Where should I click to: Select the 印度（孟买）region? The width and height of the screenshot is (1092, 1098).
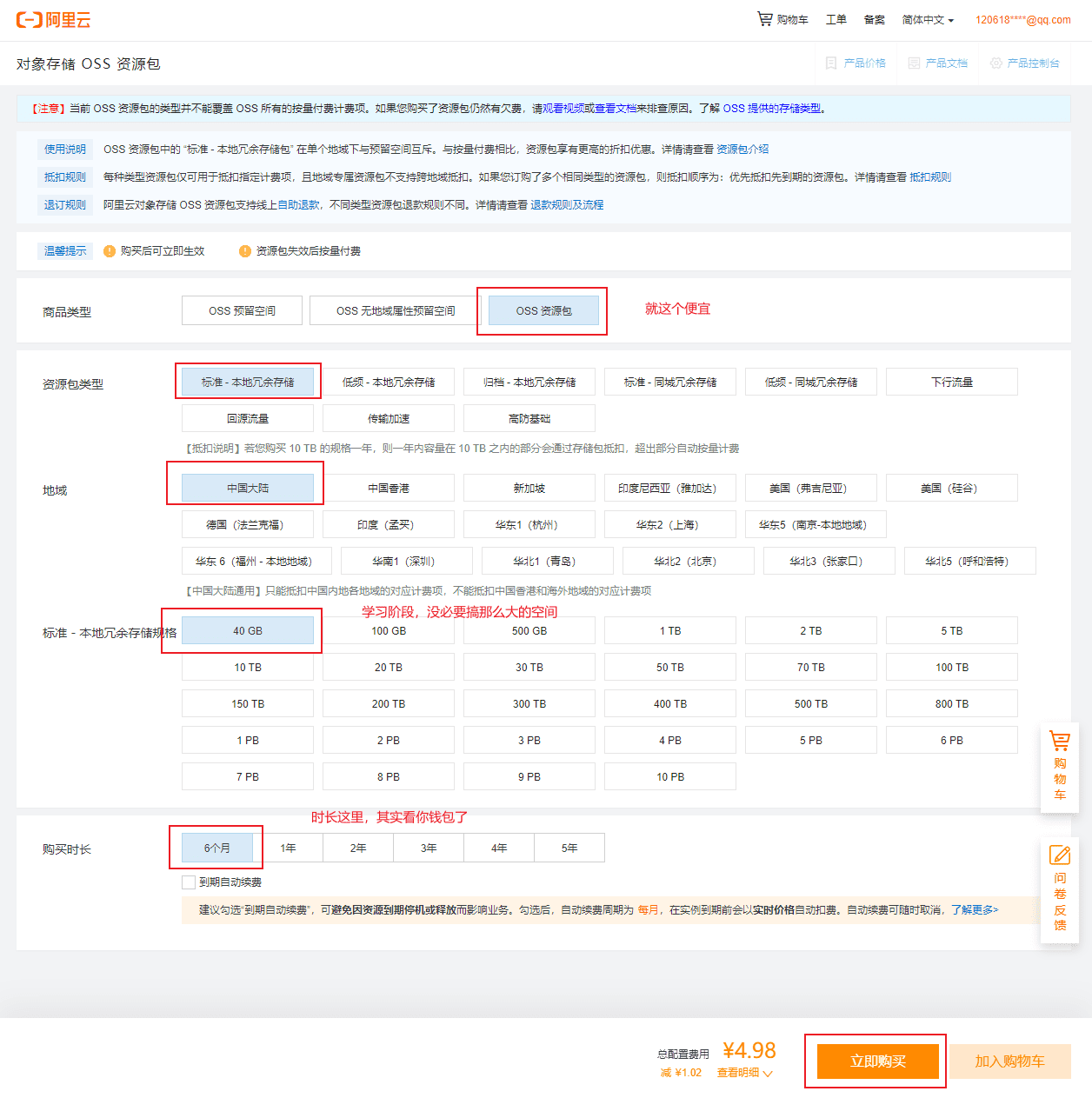[x=389, y=524]
